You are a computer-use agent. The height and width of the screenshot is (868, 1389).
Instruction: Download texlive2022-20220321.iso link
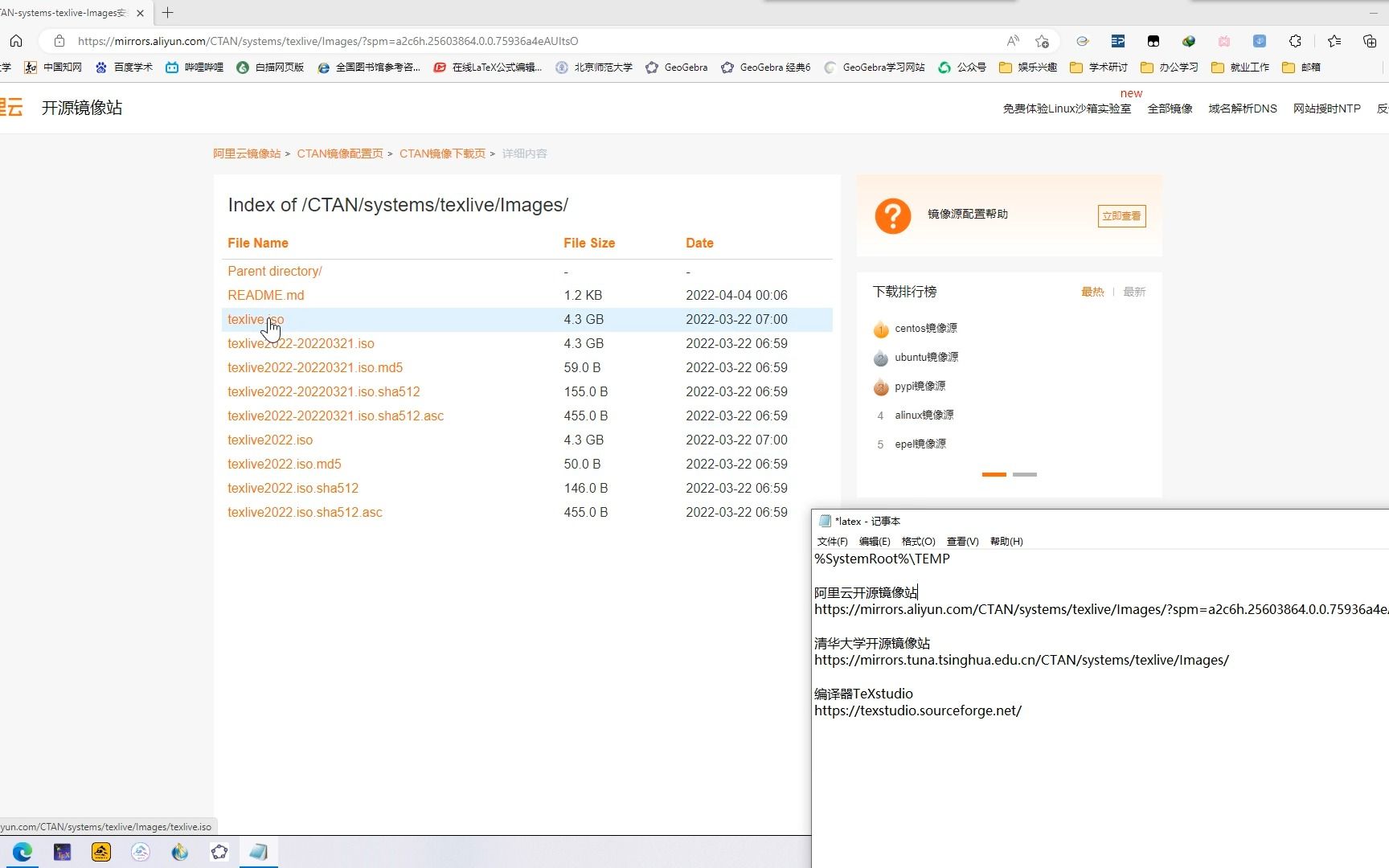pos(301,343)
